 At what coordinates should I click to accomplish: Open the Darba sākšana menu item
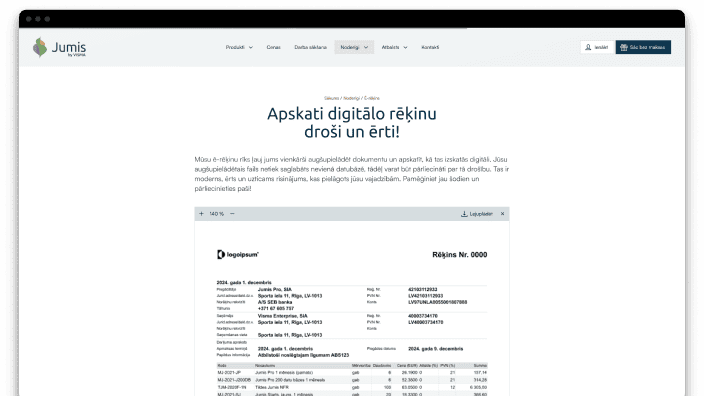coord(311,47)
